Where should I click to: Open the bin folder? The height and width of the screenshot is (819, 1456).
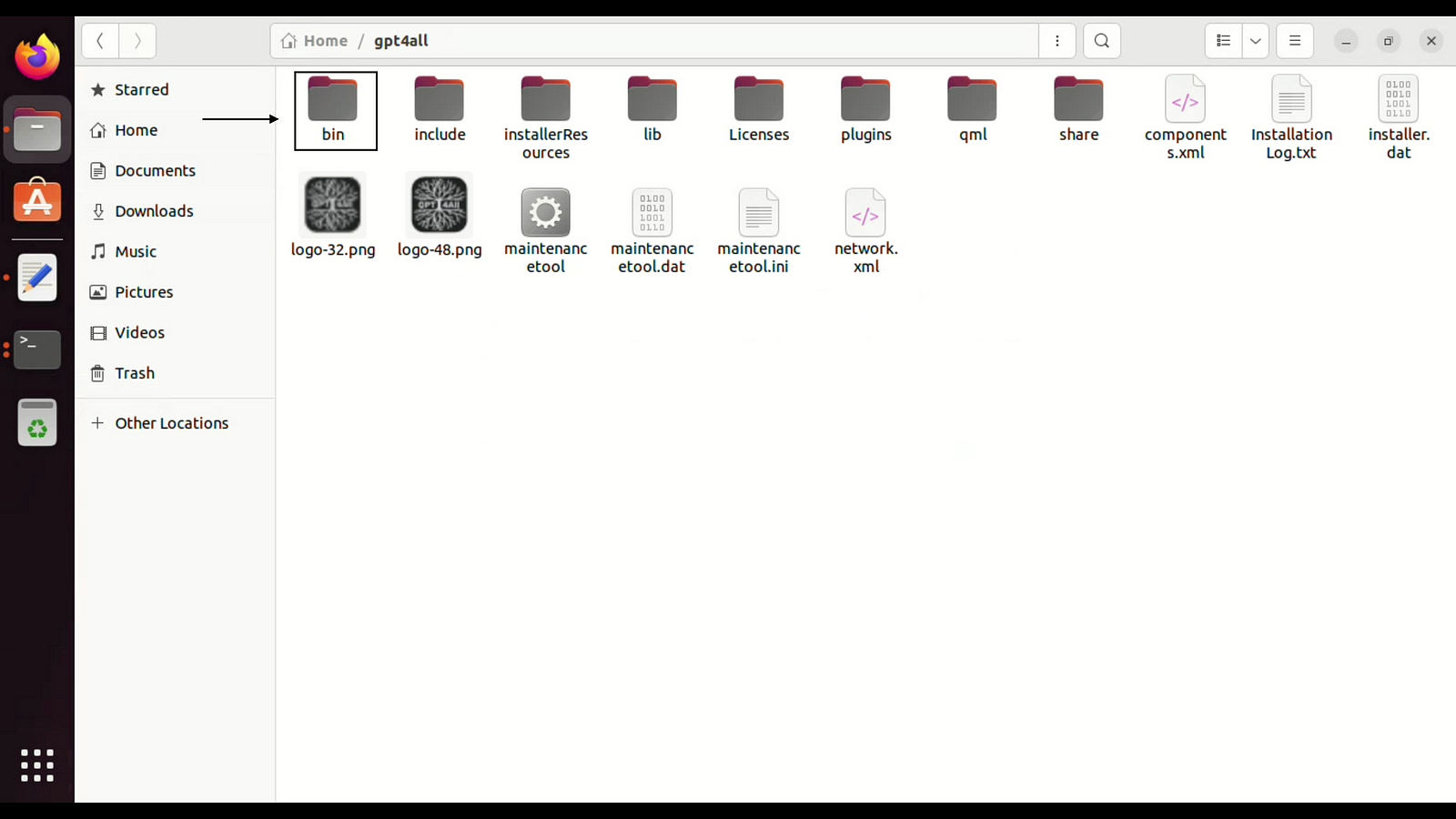pyautogui.click(x=333, y=102)
